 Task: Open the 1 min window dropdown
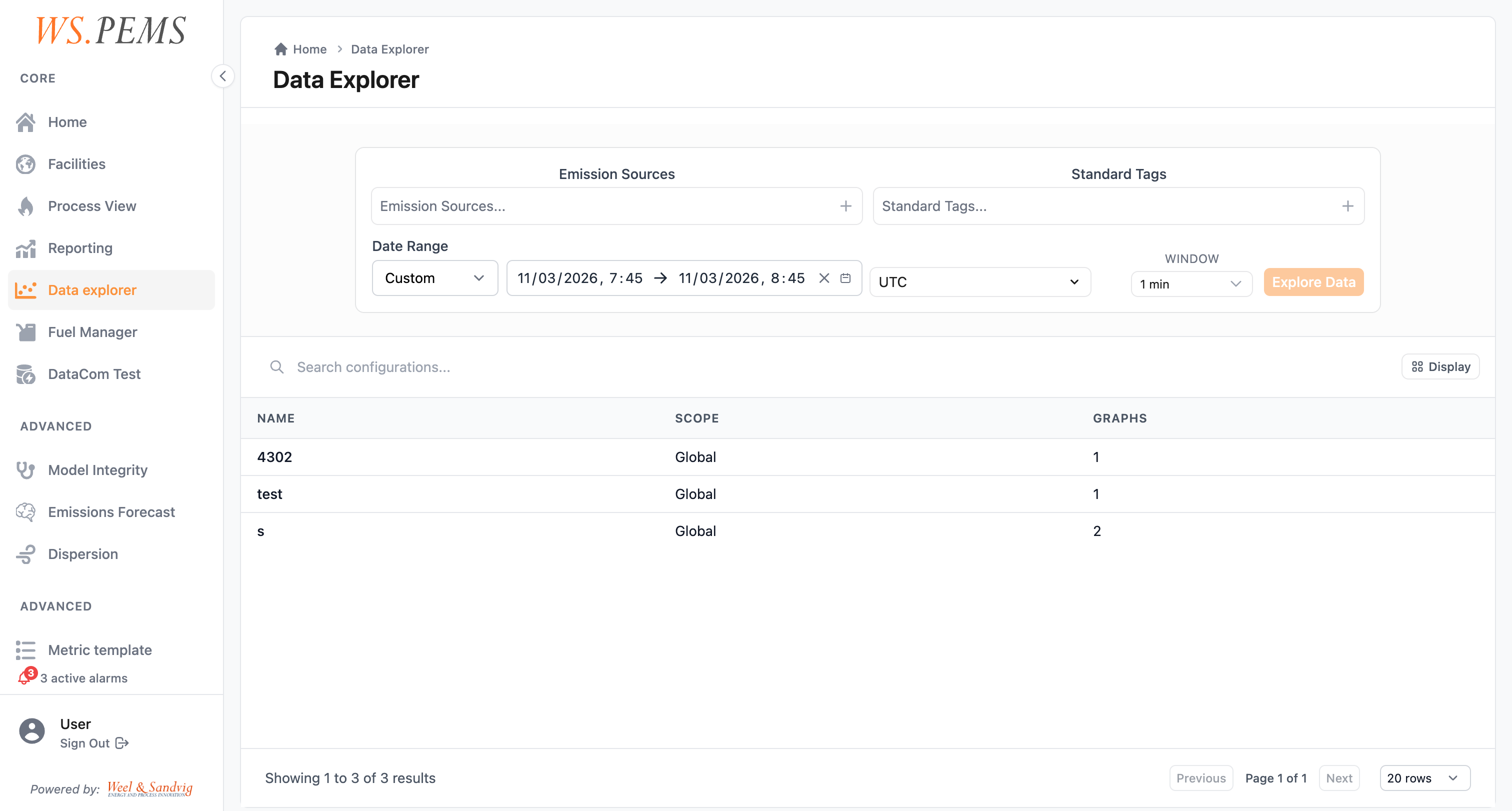(1191, 284)
